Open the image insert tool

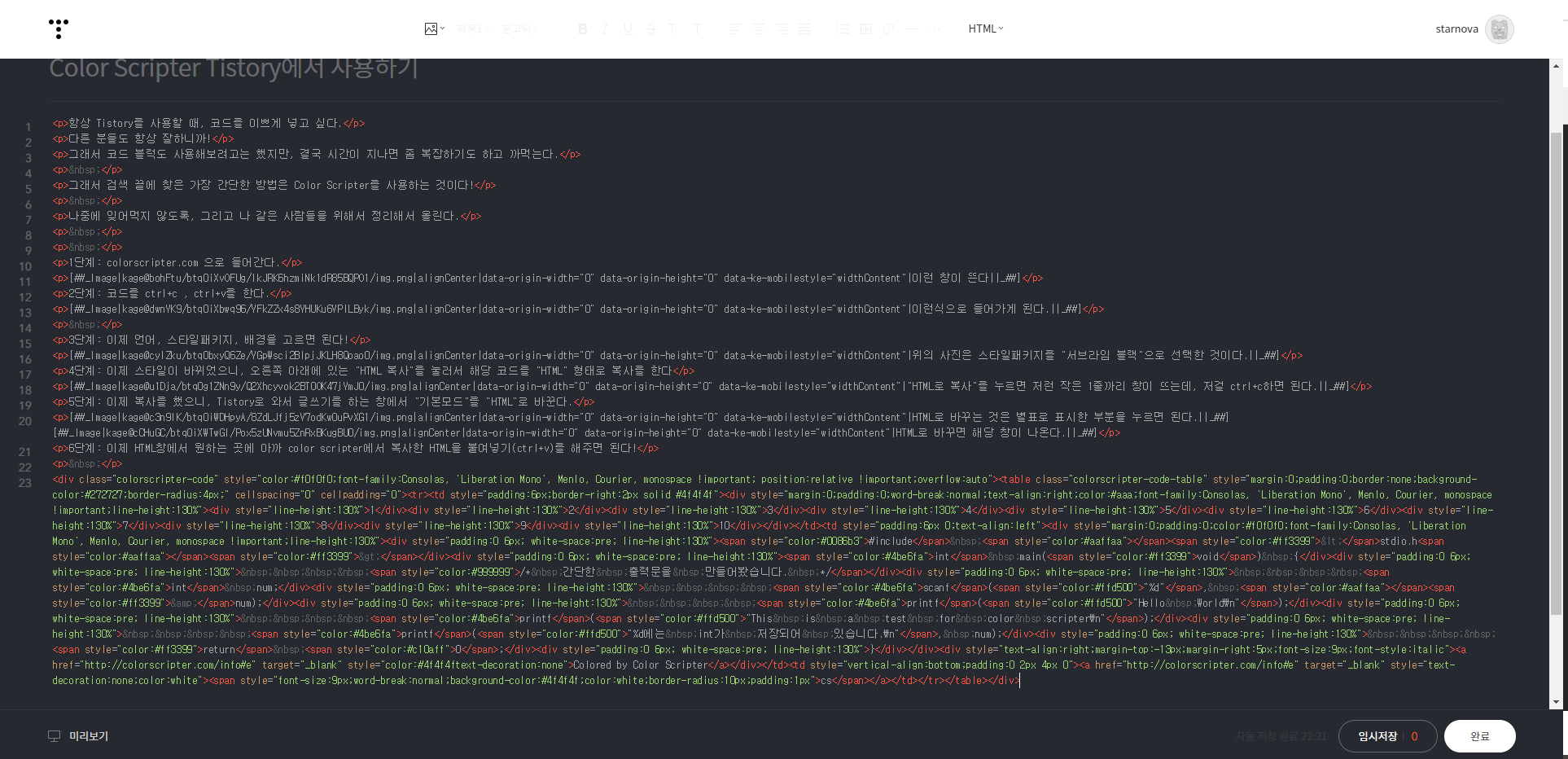[435, 29]
